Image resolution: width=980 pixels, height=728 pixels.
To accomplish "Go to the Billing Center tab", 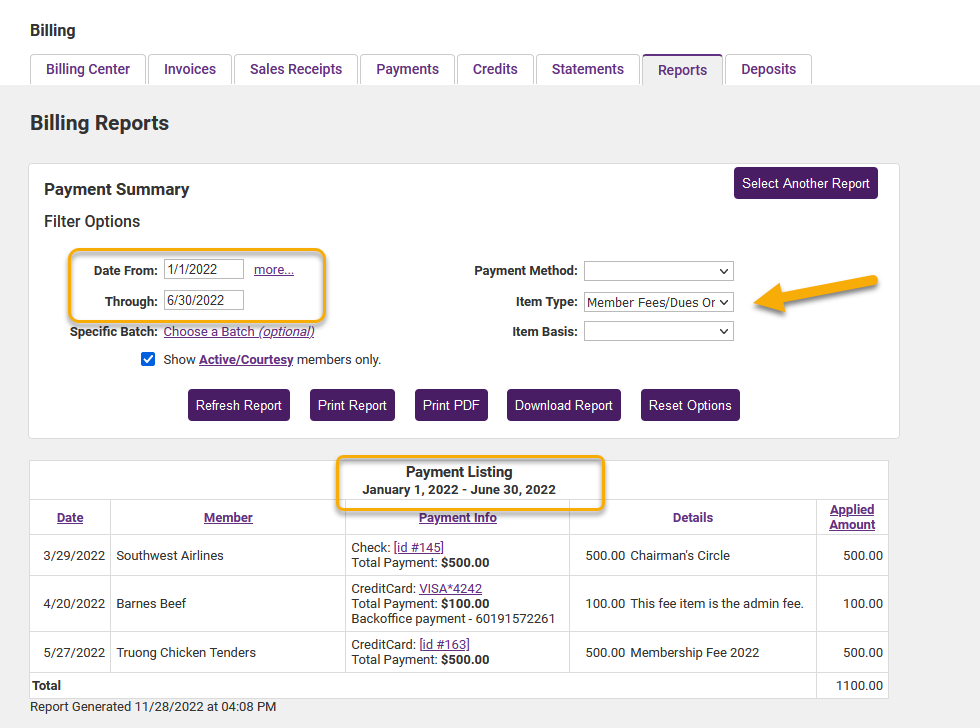I will (x=87, y=69).
